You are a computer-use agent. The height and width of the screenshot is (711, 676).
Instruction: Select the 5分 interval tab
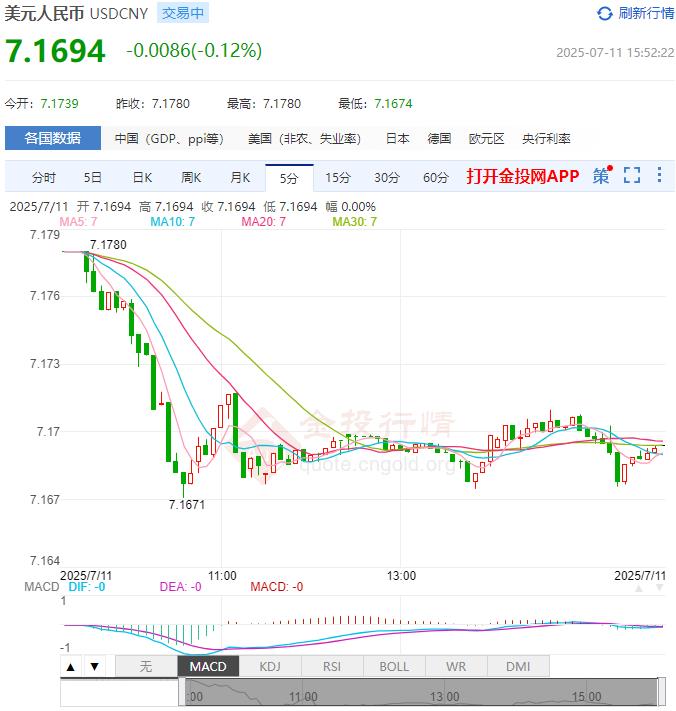coord(289,178)
